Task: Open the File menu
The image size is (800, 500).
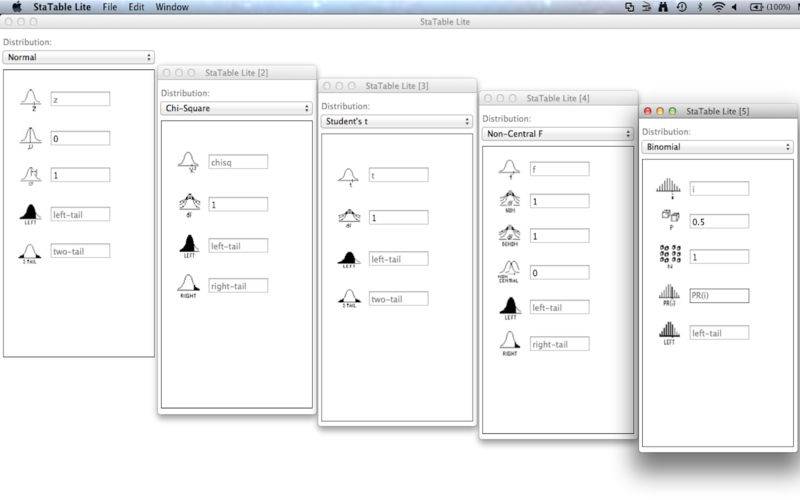Action: pyautogui.click(x=110, y=7)
